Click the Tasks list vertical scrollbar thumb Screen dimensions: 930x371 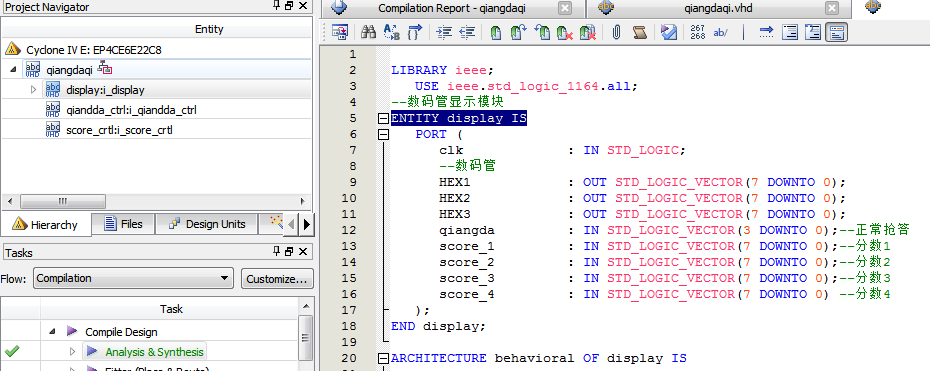[x=306, y=337]
